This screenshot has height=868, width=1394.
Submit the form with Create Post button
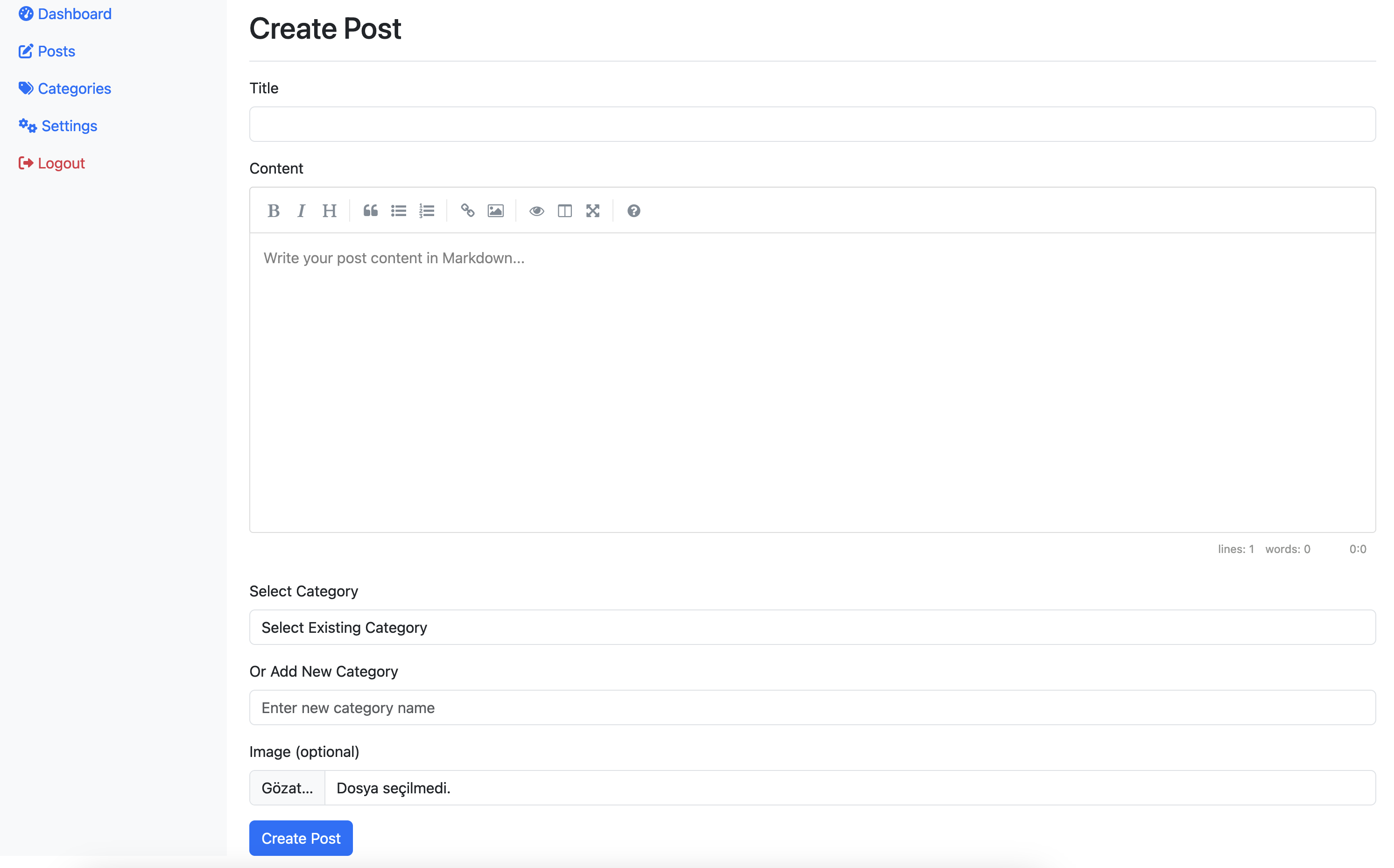(301, 838)
